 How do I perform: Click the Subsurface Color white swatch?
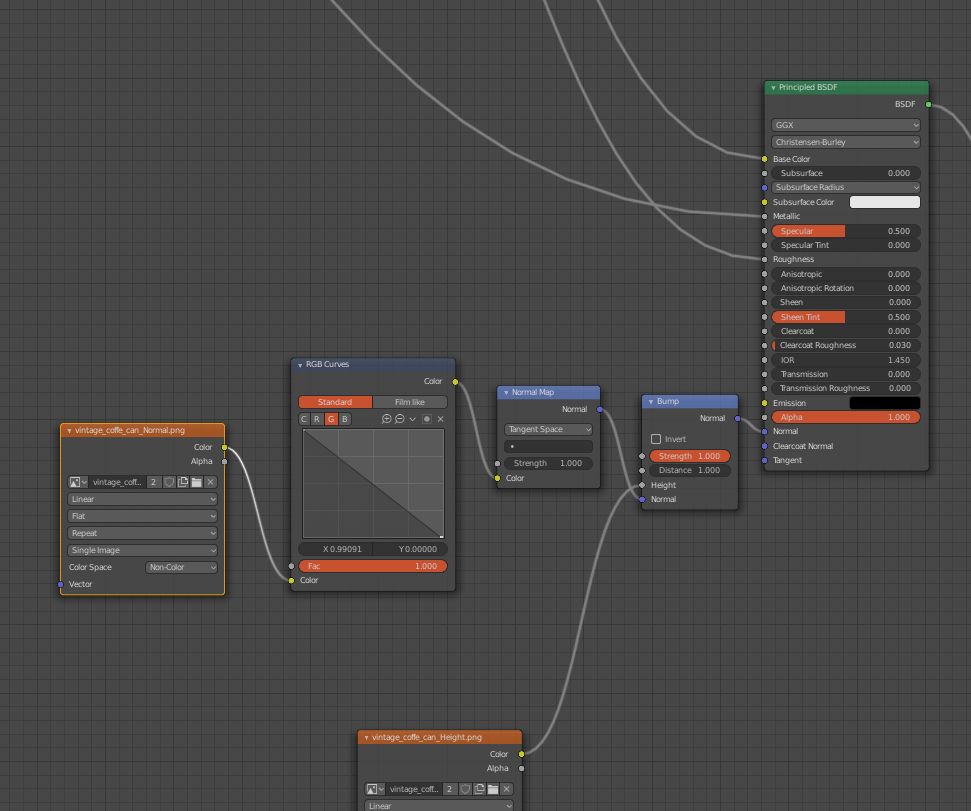click(884, 202)
